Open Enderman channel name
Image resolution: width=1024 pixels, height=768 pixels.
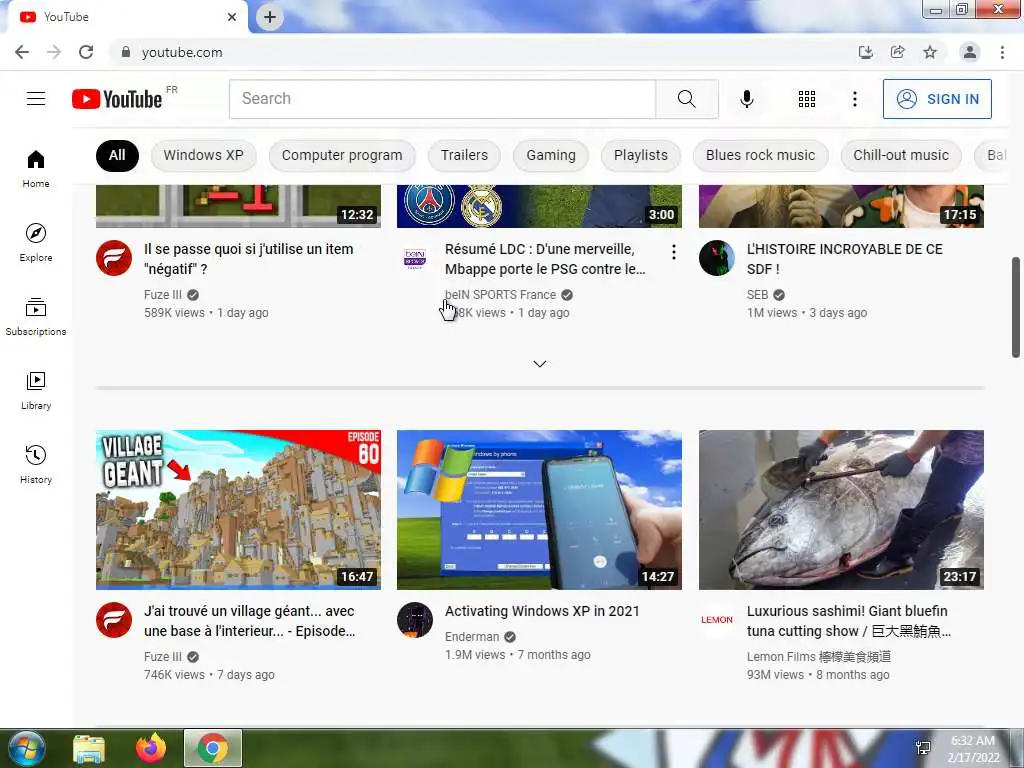tap(472, 637)
